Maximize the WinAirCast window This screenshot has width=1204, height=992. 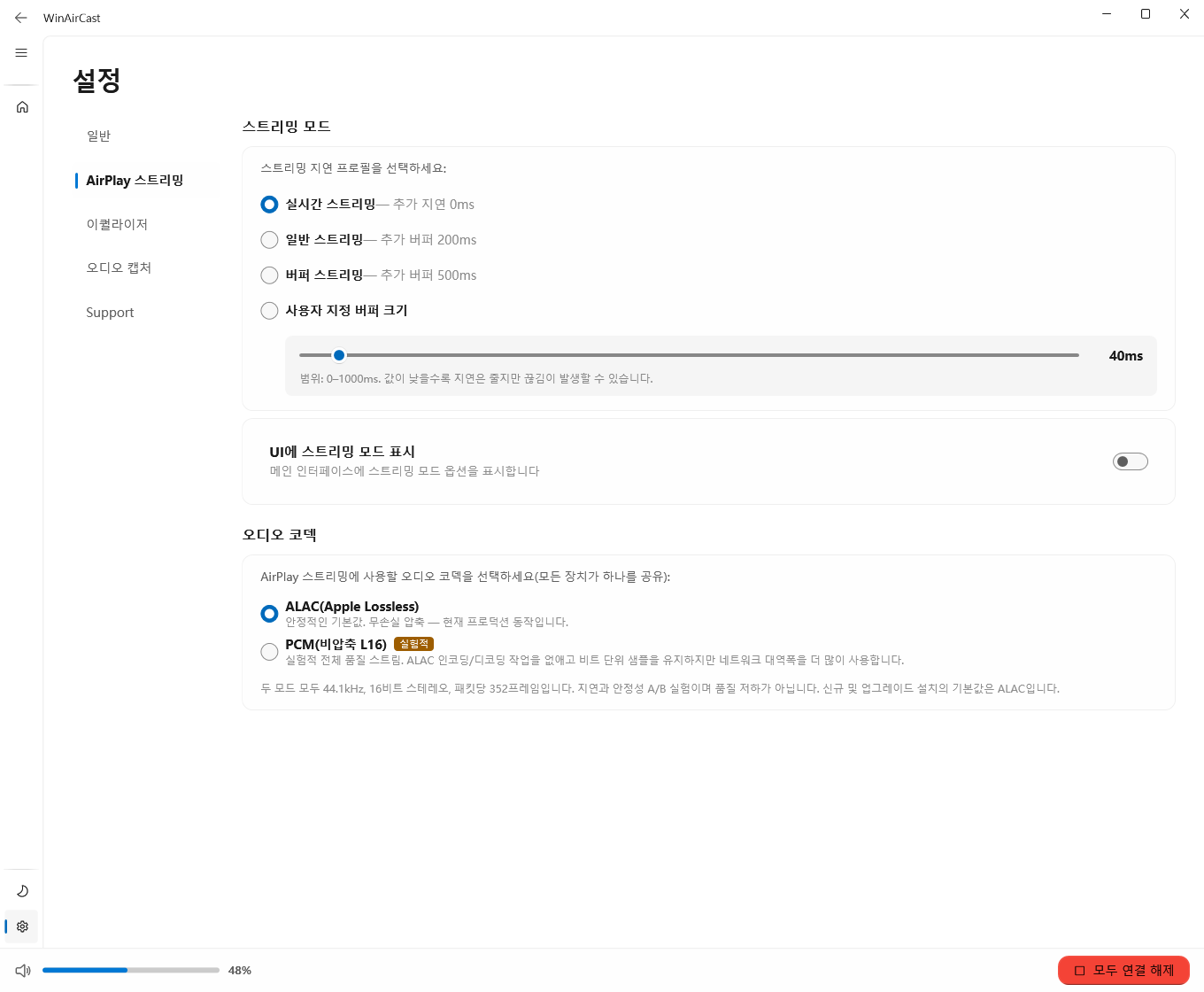point(1146,14)
